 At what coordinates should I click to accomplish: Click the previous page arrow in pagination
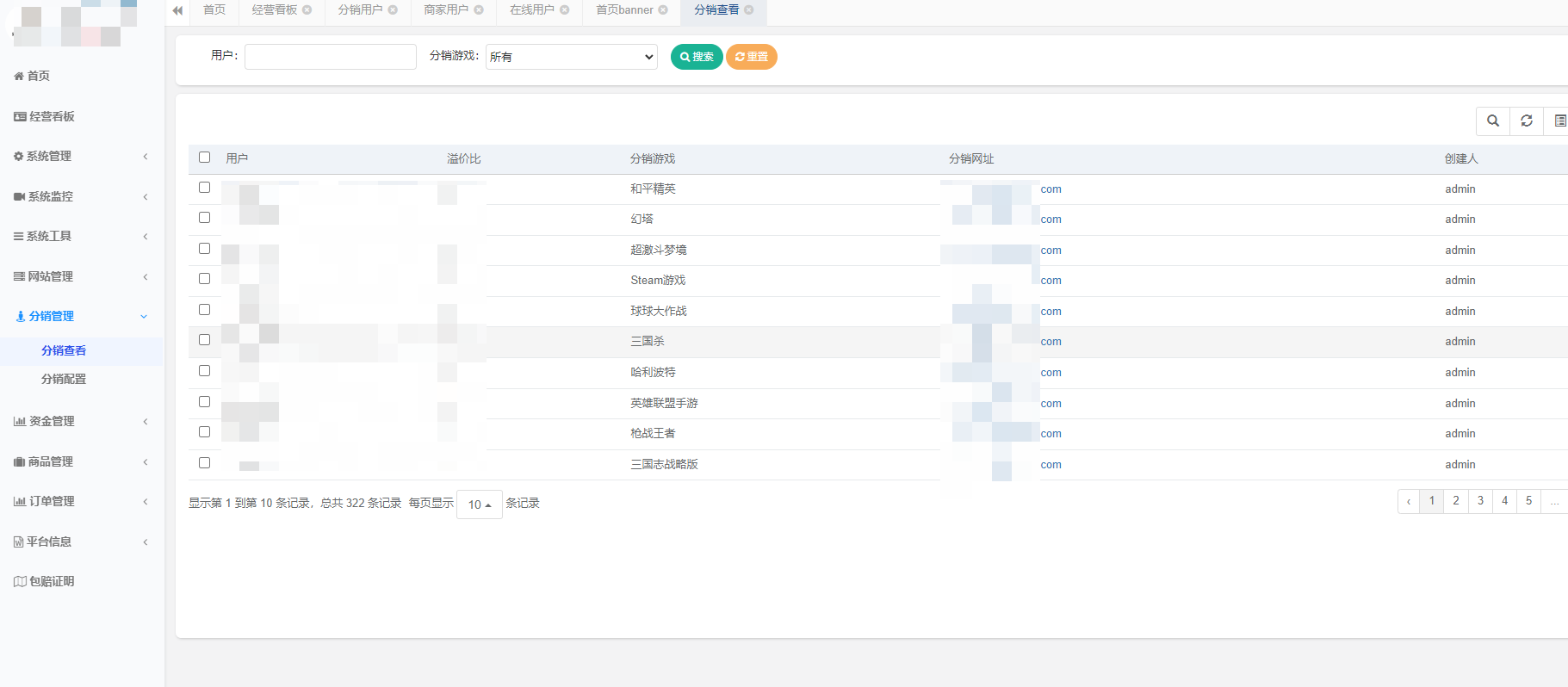pos(1409,501)
